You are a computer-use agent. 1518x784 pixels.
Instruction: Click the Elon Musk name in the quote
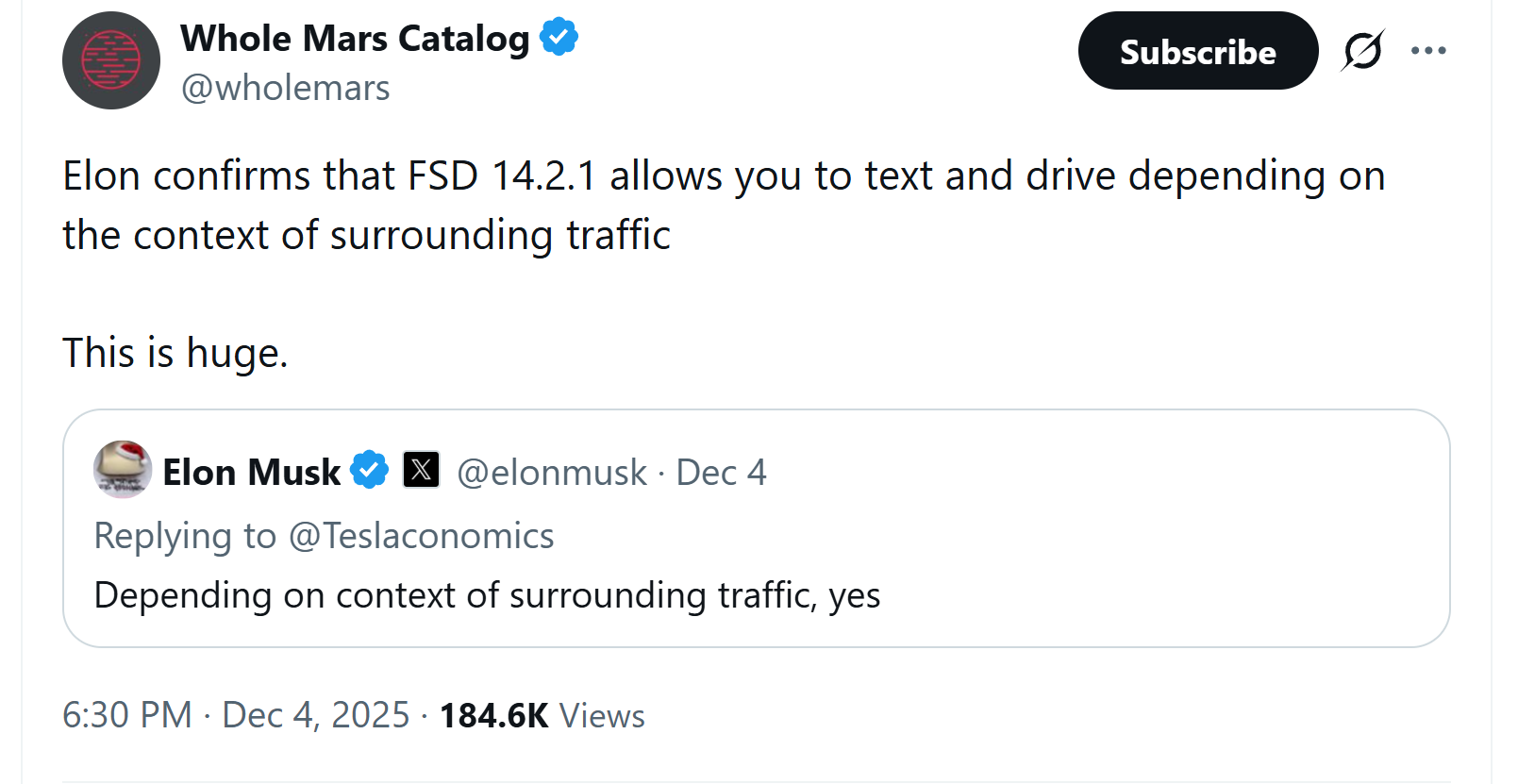pyautogui.click(x=251, y=472)
